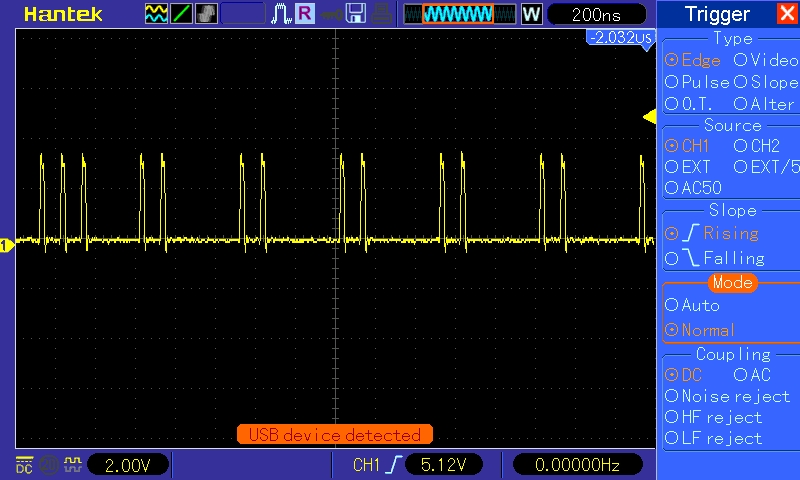Click the 20 bandwidth limit icon
This screenshot has width=800, height=480.
(49, 464)
